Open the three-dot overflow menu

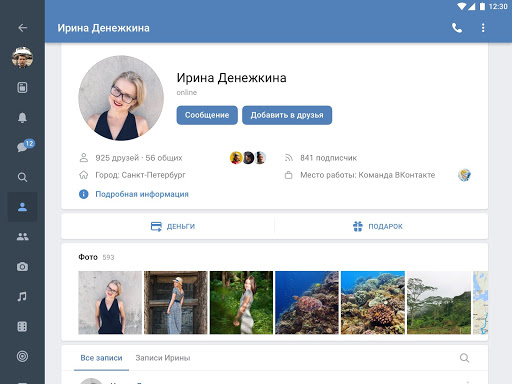pos(483,28)
